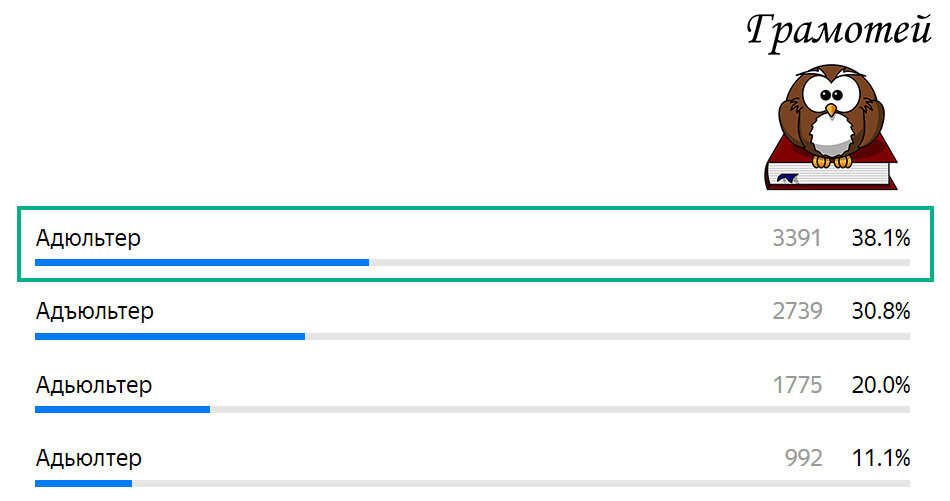Select the Адюльтер poll option
The width and height of the screenshot is (950, 501).
[88, 238]
